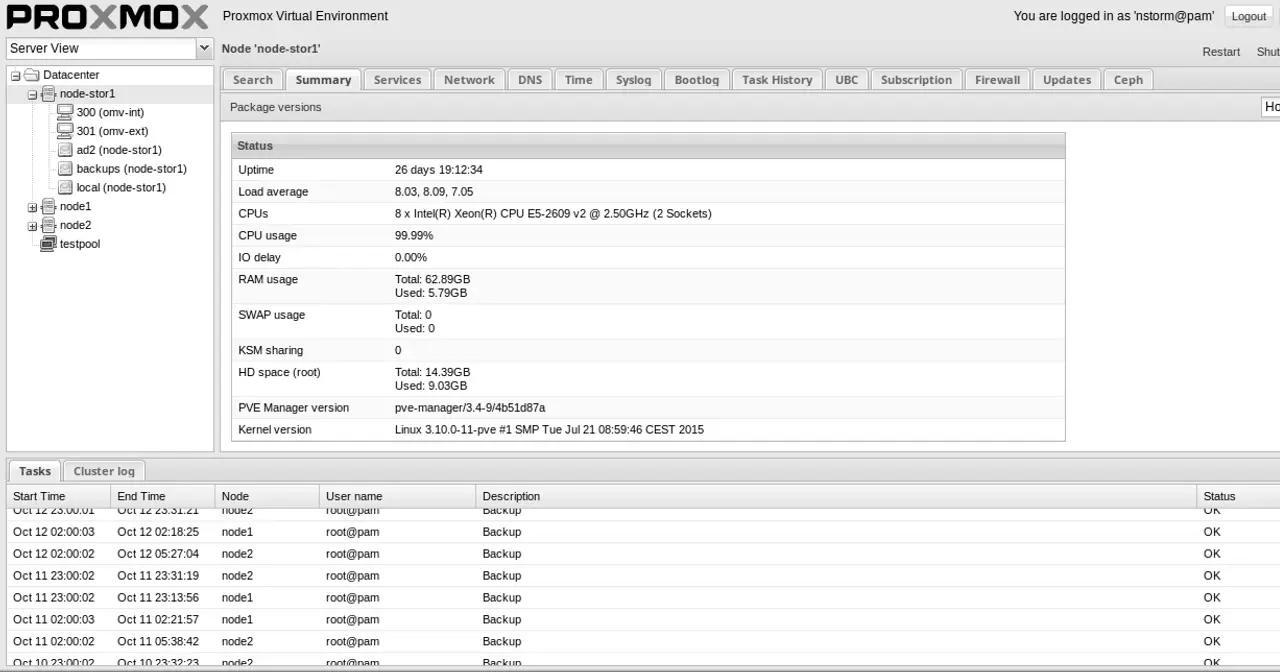Click the backups (node-stor1) storage icon
This screenshot has width=1280, height=672.
click(x=65, y=169)
